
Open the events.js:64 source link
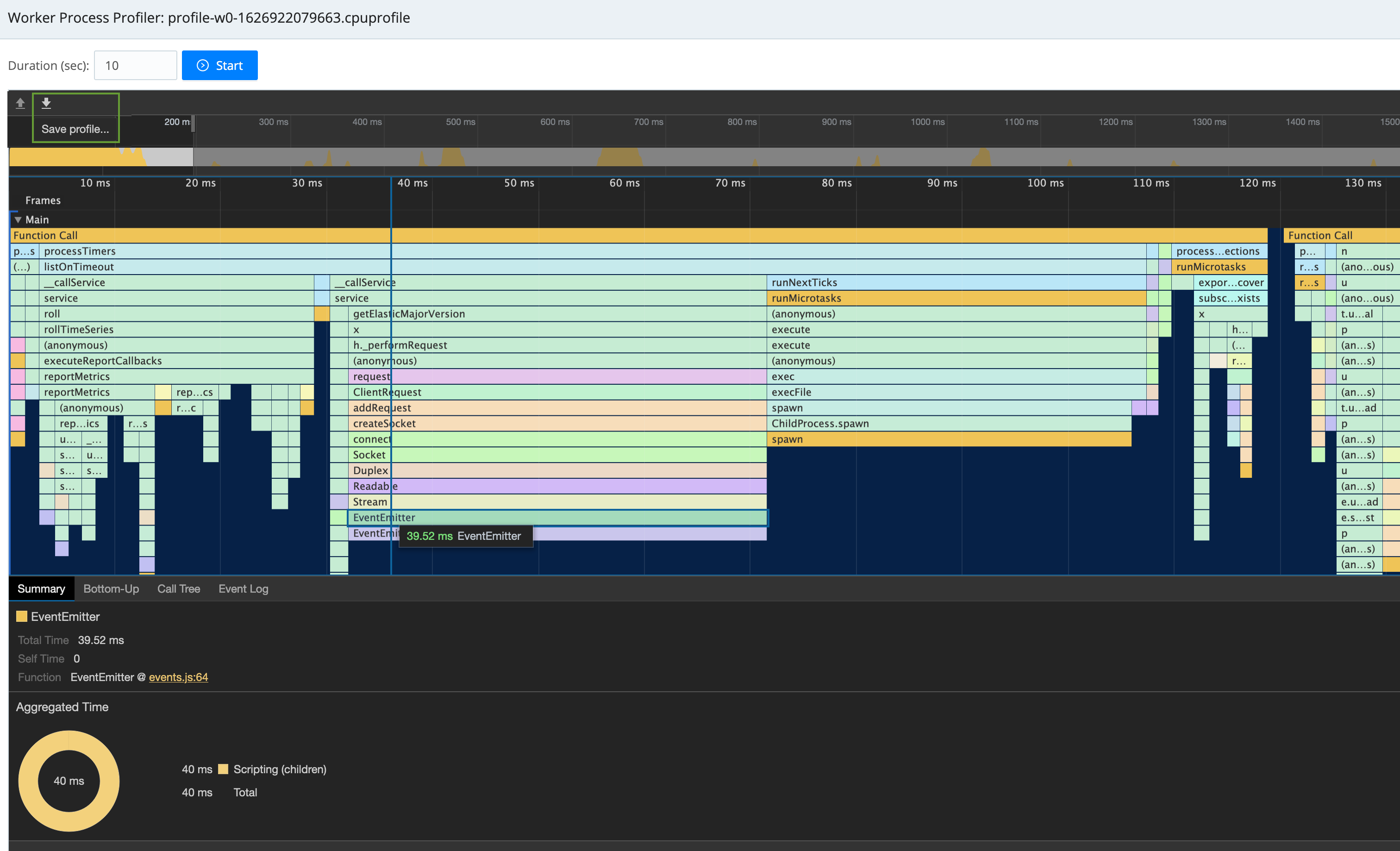[x=178, y=677]
